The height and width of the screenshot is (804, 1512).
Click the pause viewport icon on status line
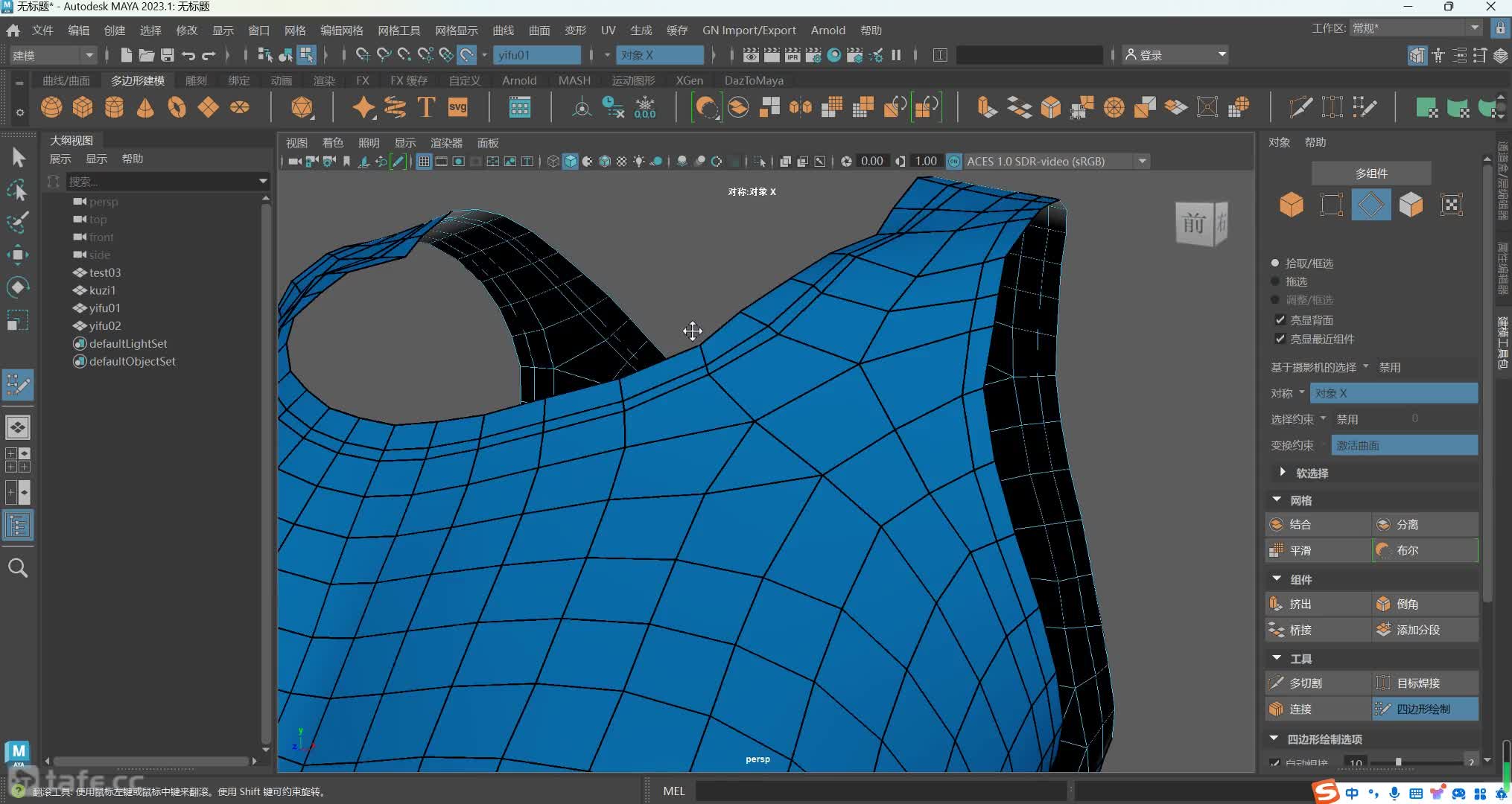[896, 55]
